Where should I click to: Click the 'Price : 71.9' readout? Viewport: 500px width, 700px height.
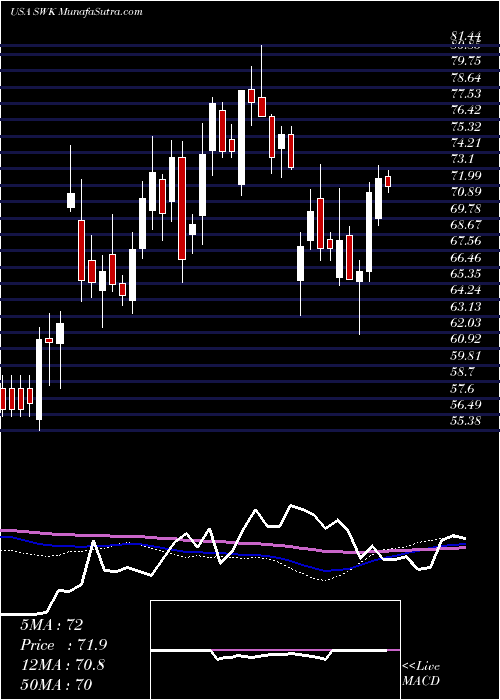click(x=63, y=645)
